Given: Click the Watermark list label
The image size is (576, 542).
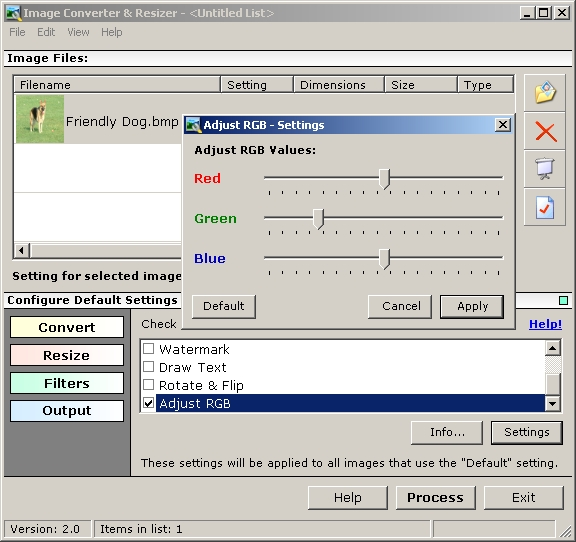Looking at the screenshot, I should coord(194,349).
